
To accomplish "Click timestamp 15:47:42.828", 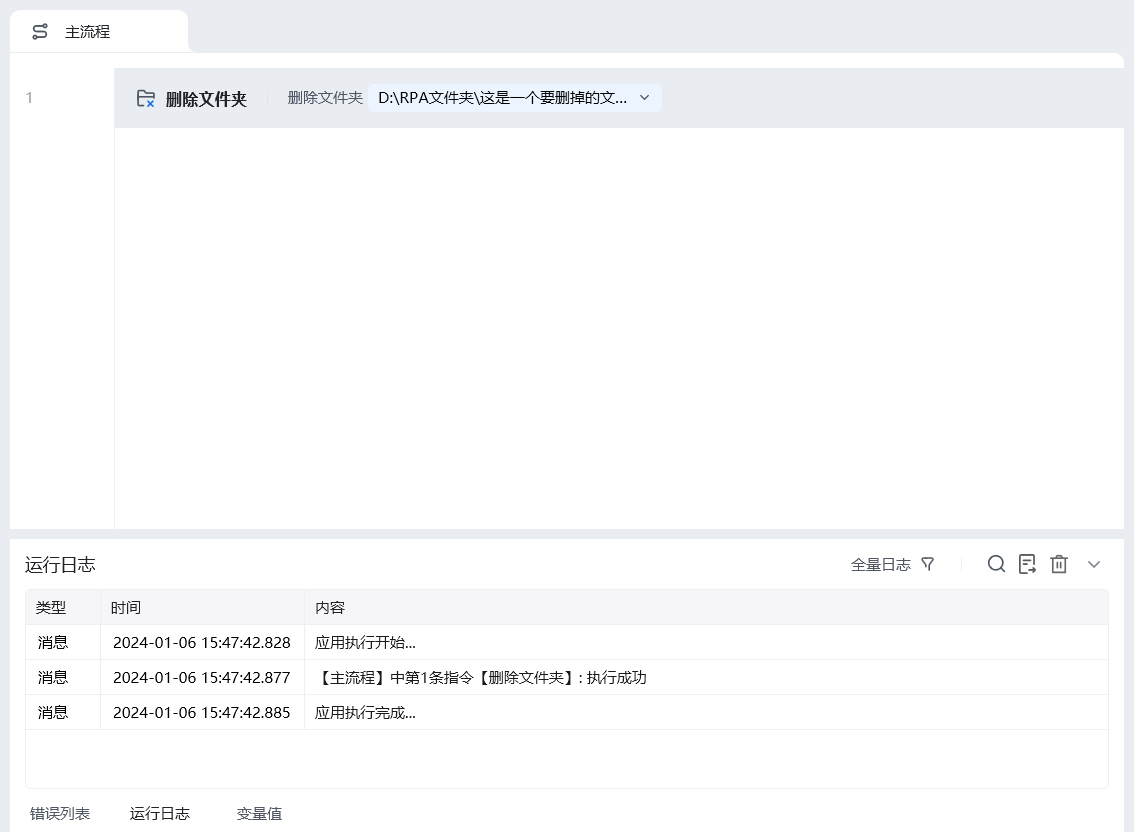I will [x=201, y=643].
